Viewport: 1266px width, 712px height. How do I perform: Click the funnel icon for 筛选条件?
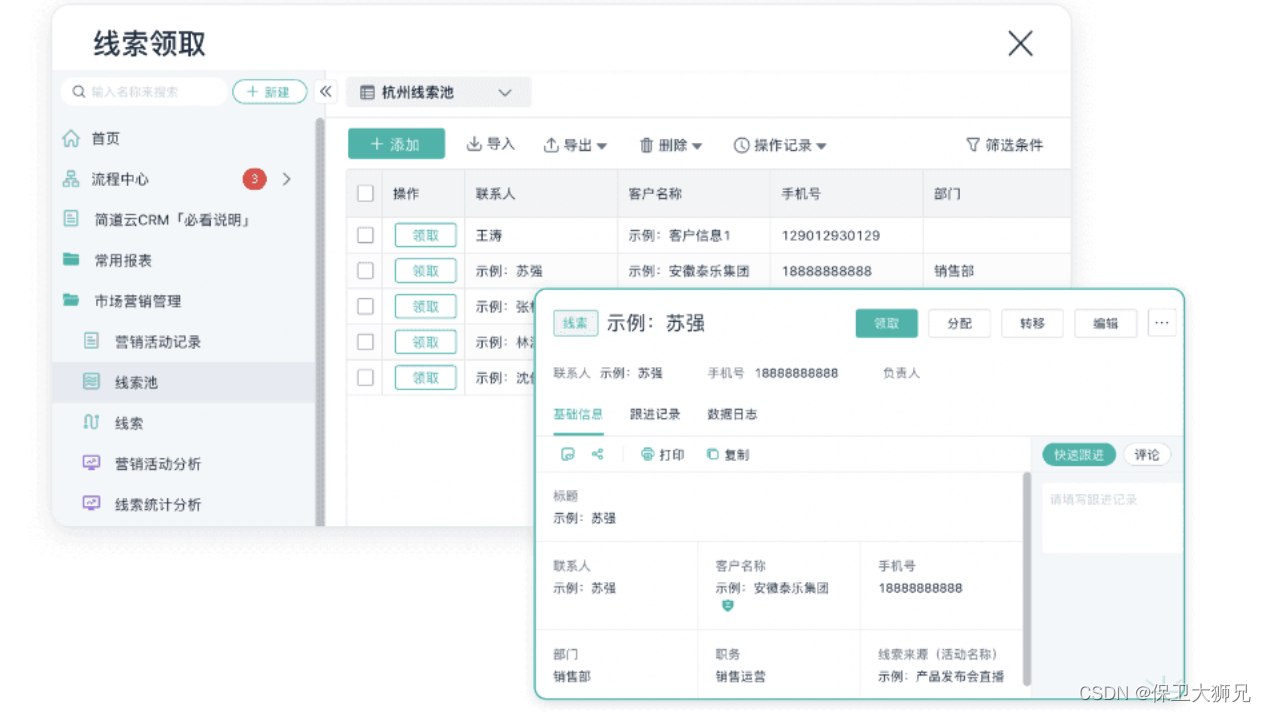973,145
